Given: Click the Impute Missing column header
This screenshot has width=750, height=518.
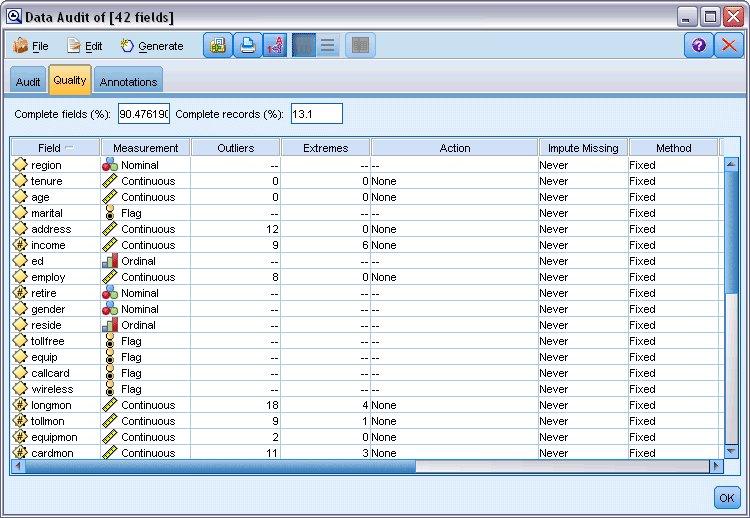Looking at the screenshot, I should 583,148.
